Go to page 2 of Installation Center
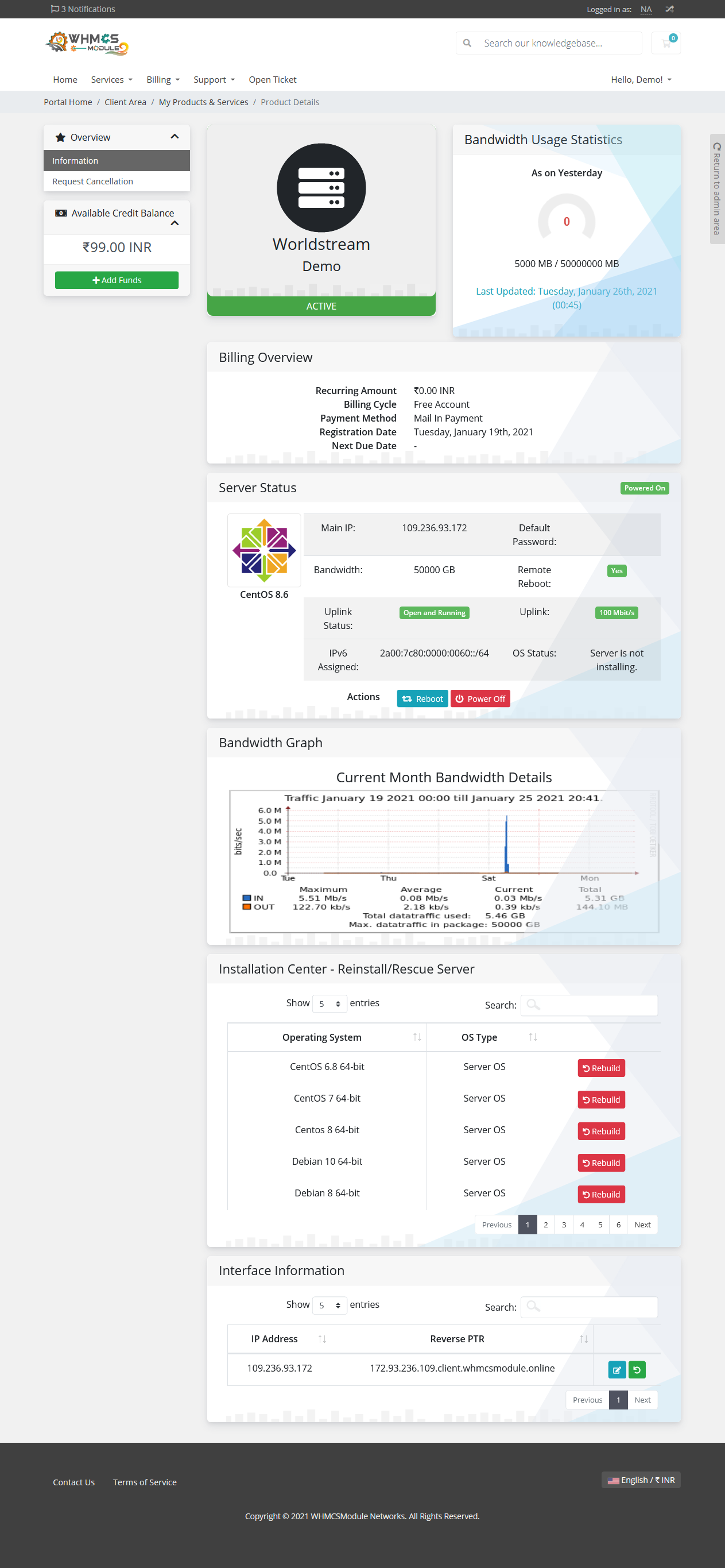725x1568 pixels. pyautogui.click(x=545, y=1225)
